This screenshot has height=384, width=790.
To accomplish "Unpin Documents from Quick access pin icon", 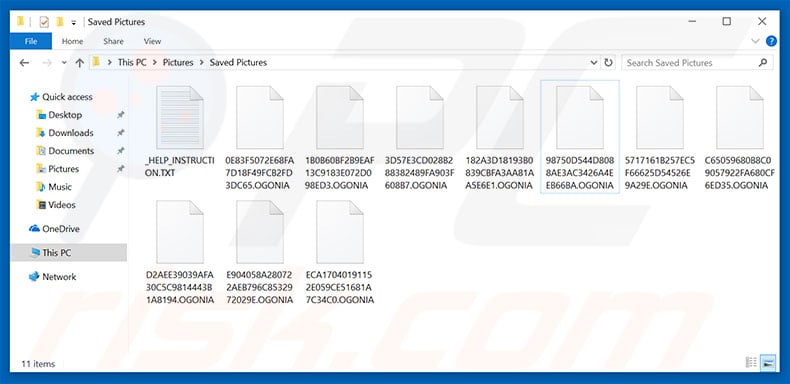I will coord(120,151).
